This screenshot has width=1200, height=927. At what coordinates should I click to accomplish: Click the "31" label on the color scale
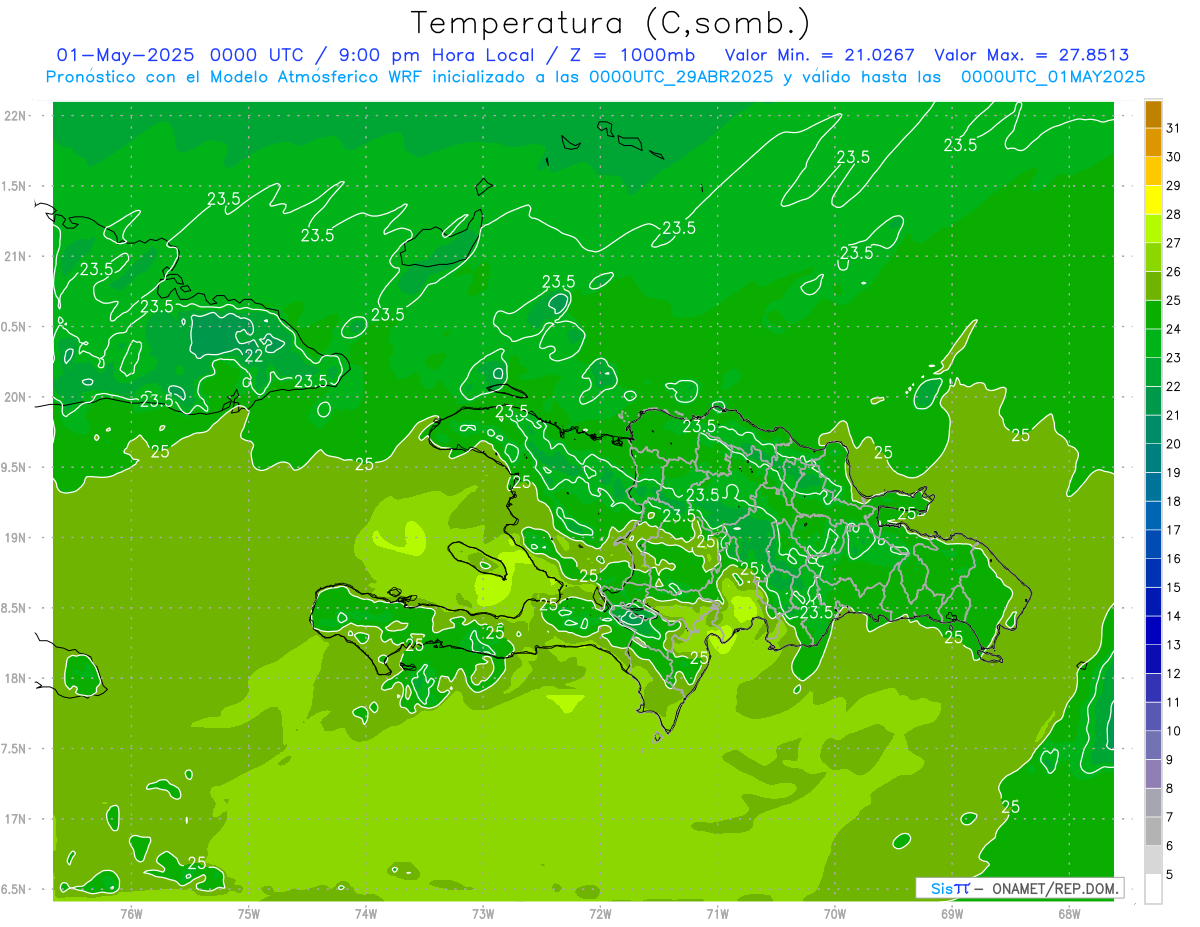[x=1174, y=128]
